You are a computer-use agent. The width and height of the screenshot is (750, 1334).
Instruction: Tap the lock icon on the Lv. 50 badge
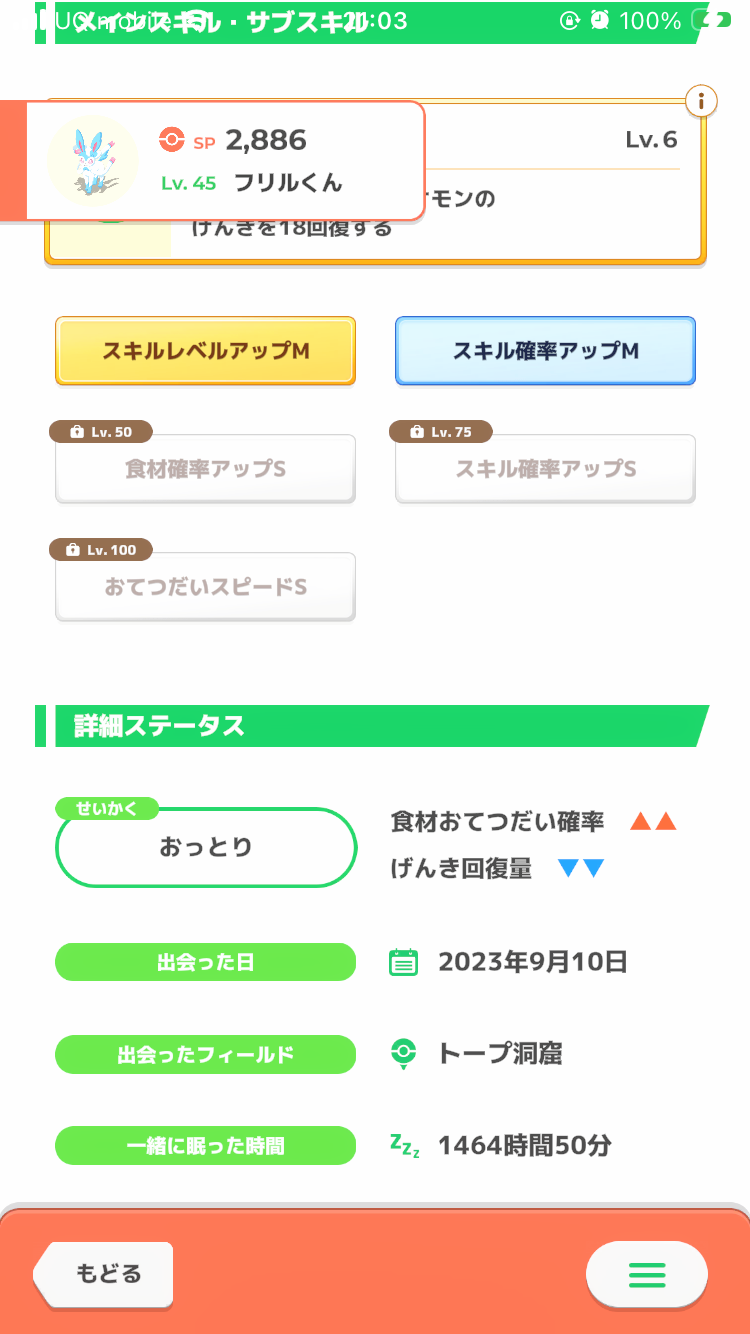[77, 432]
